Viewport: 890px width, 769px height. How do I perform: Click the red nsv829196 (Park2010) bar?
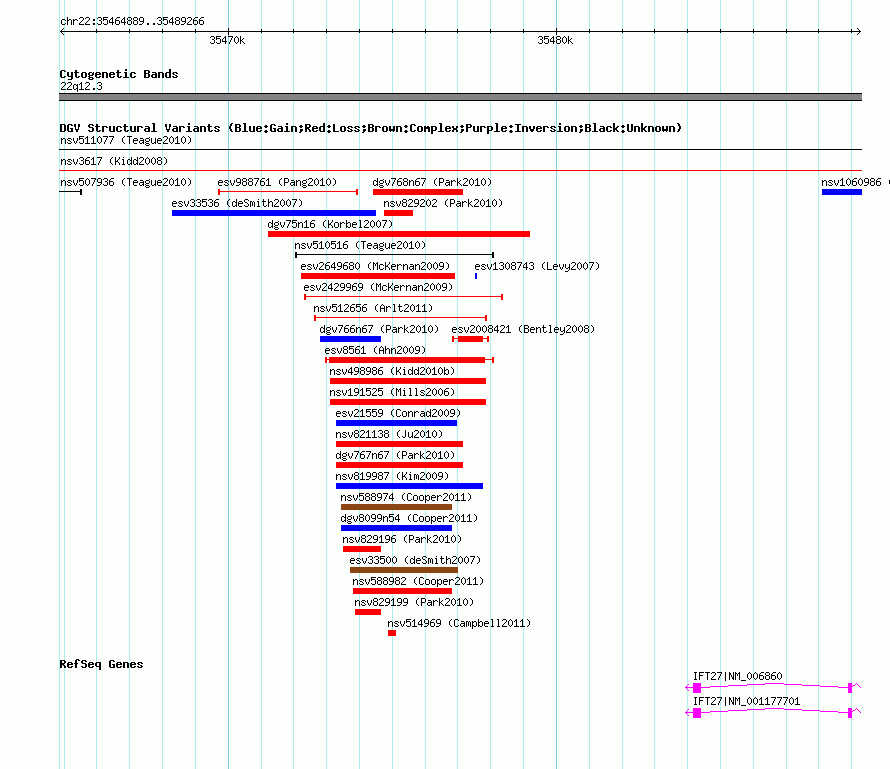coord(362,549)
